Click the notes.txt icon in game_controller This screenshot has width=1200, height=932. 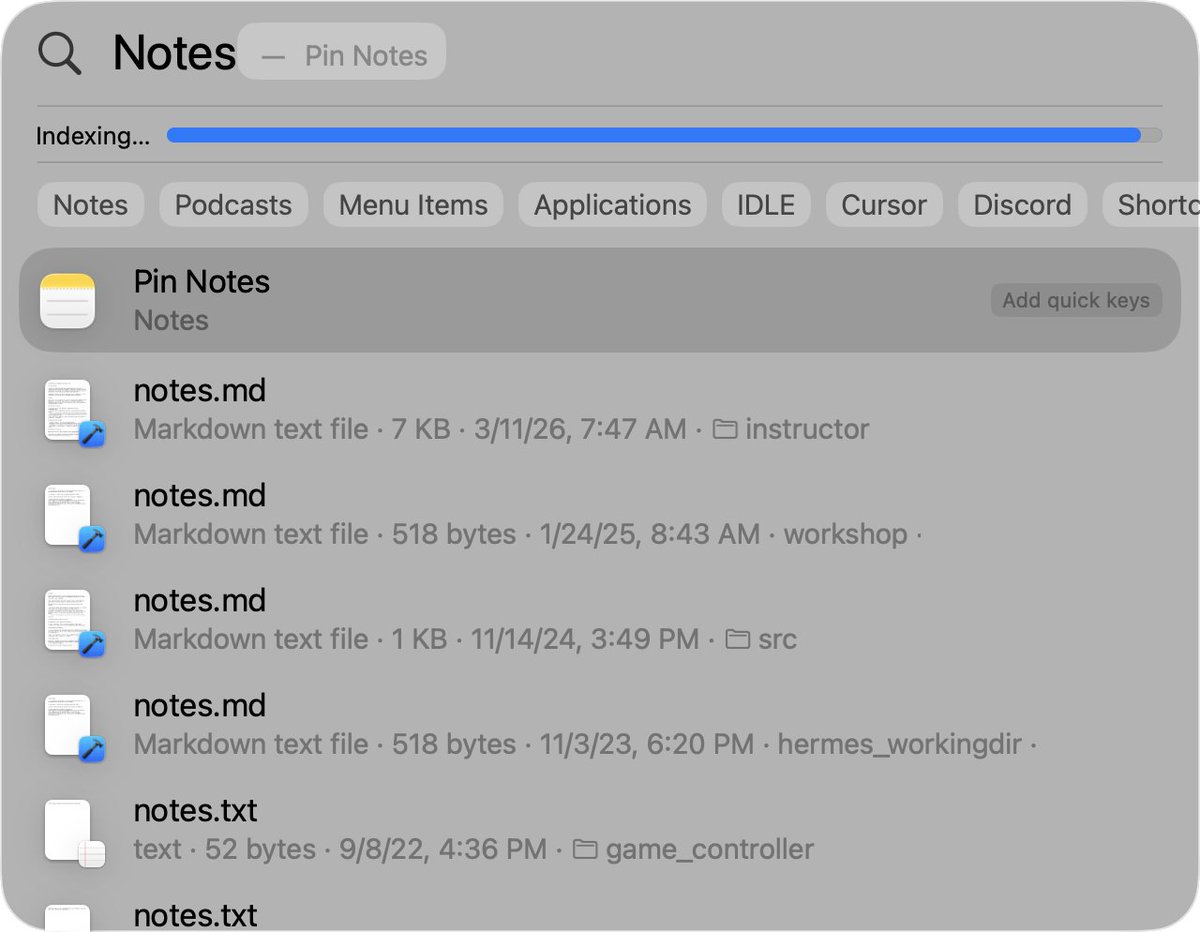[x=74, y=832]
